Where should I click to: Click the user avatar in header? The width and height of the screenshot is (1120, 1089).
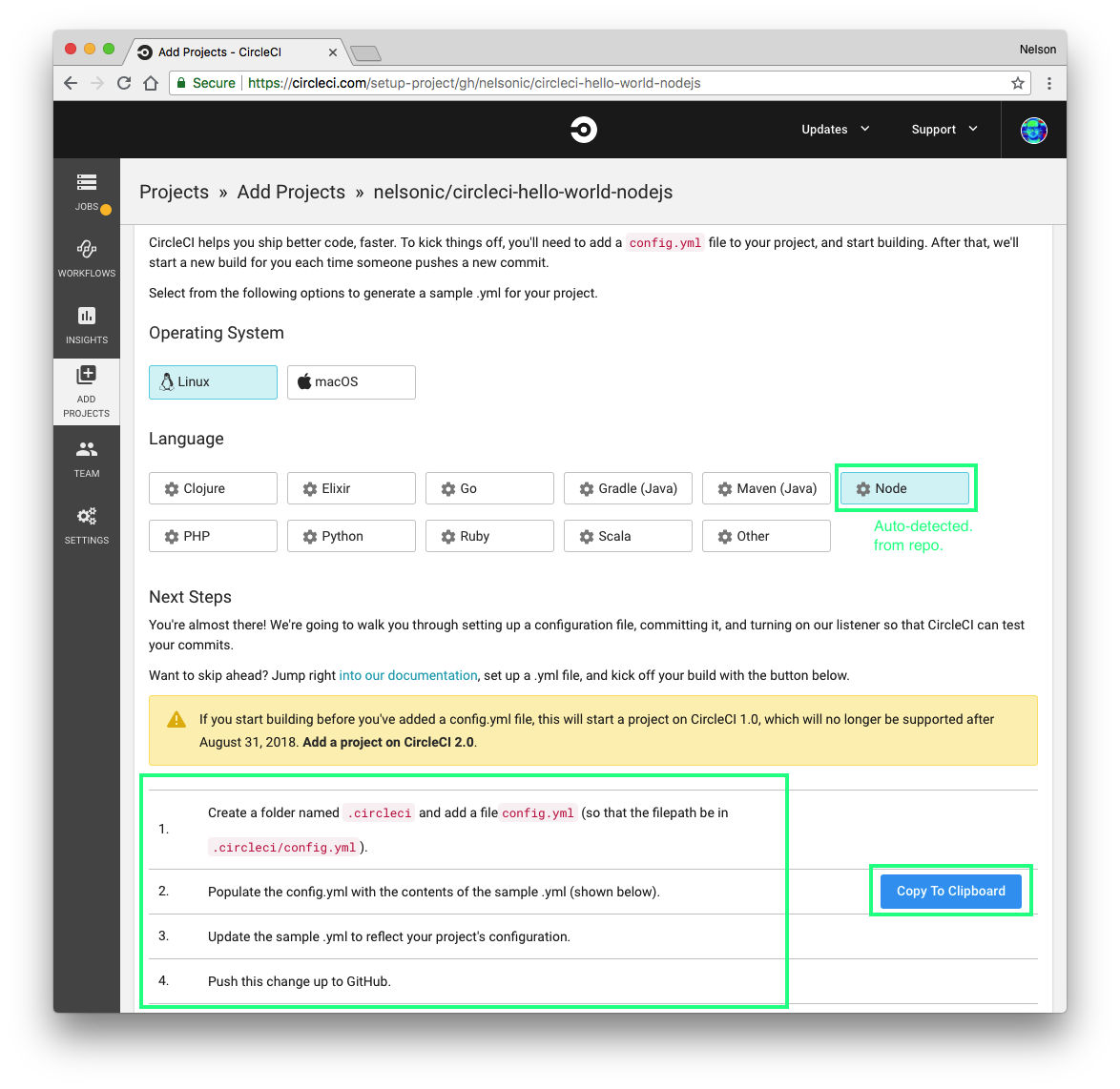[x=1033, y=130]
